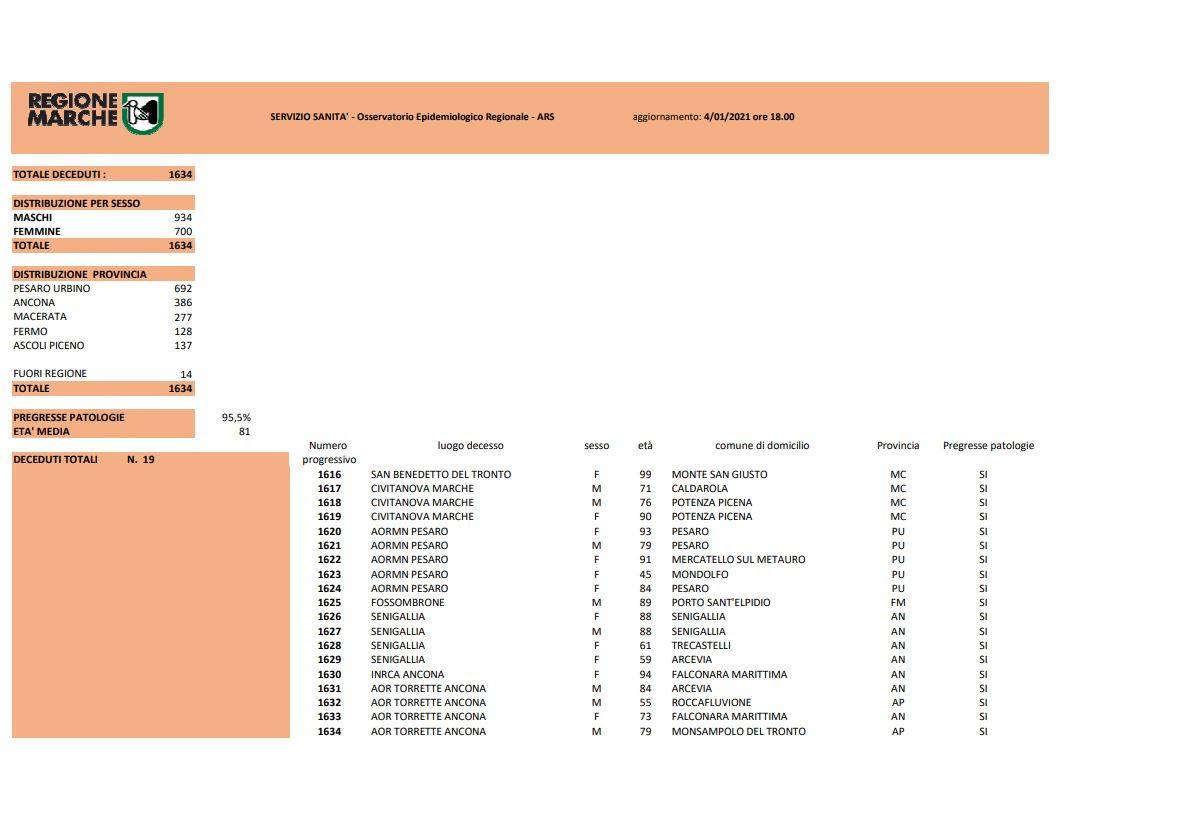Select progressive number 1631
This screenshot has height=828, width=1190.
click(x=329, y=688)
